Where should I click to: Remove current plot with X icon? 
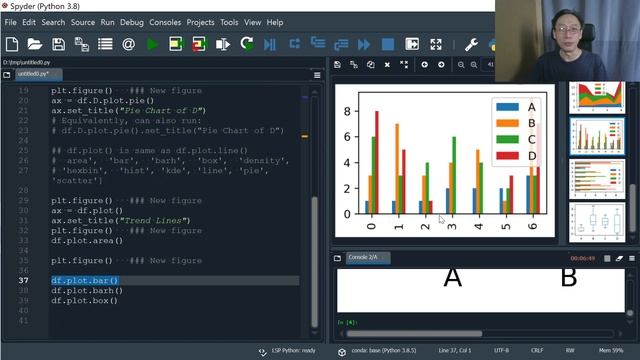click(x=387, y=64)
